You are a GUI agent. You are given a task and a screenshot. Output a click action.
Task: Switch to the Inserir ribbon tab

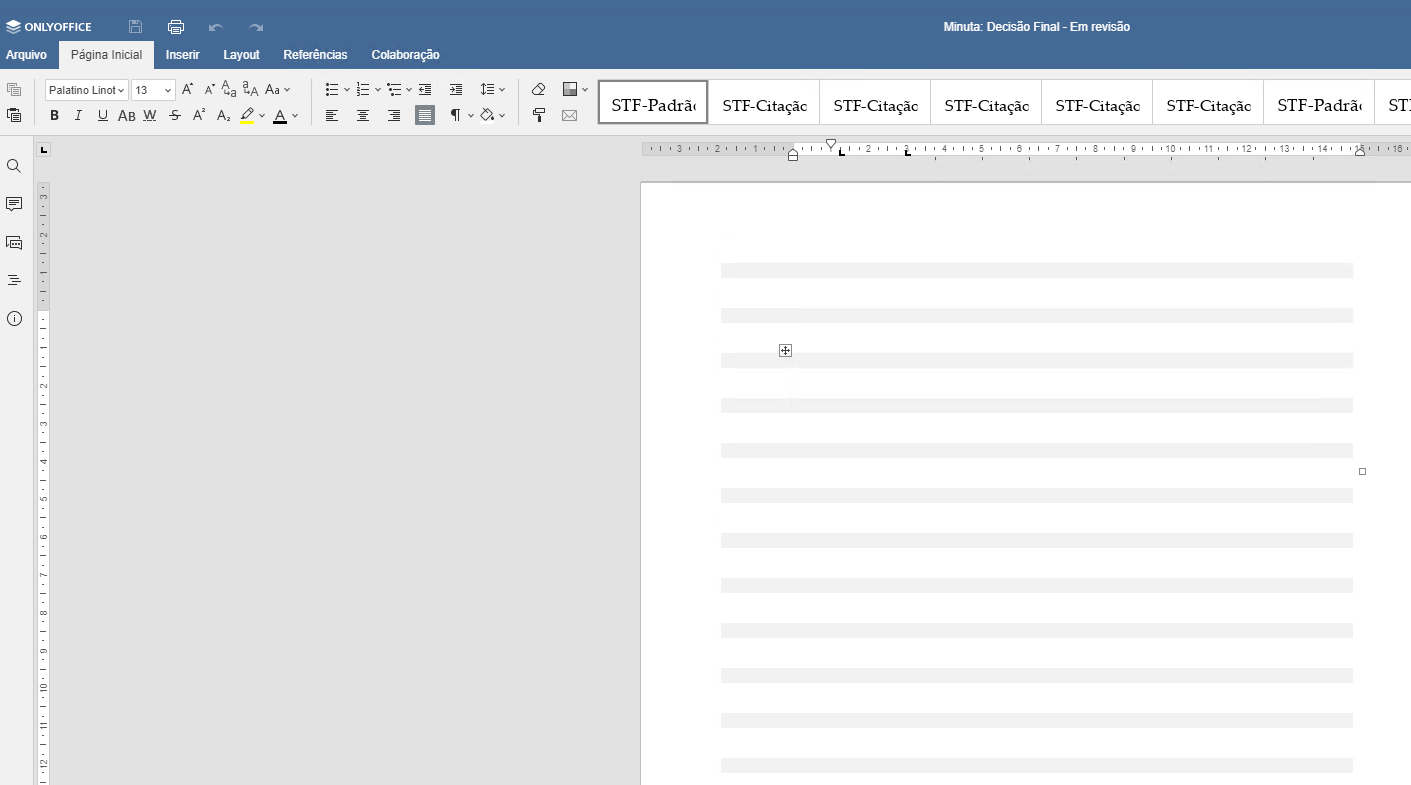(182, 55)
